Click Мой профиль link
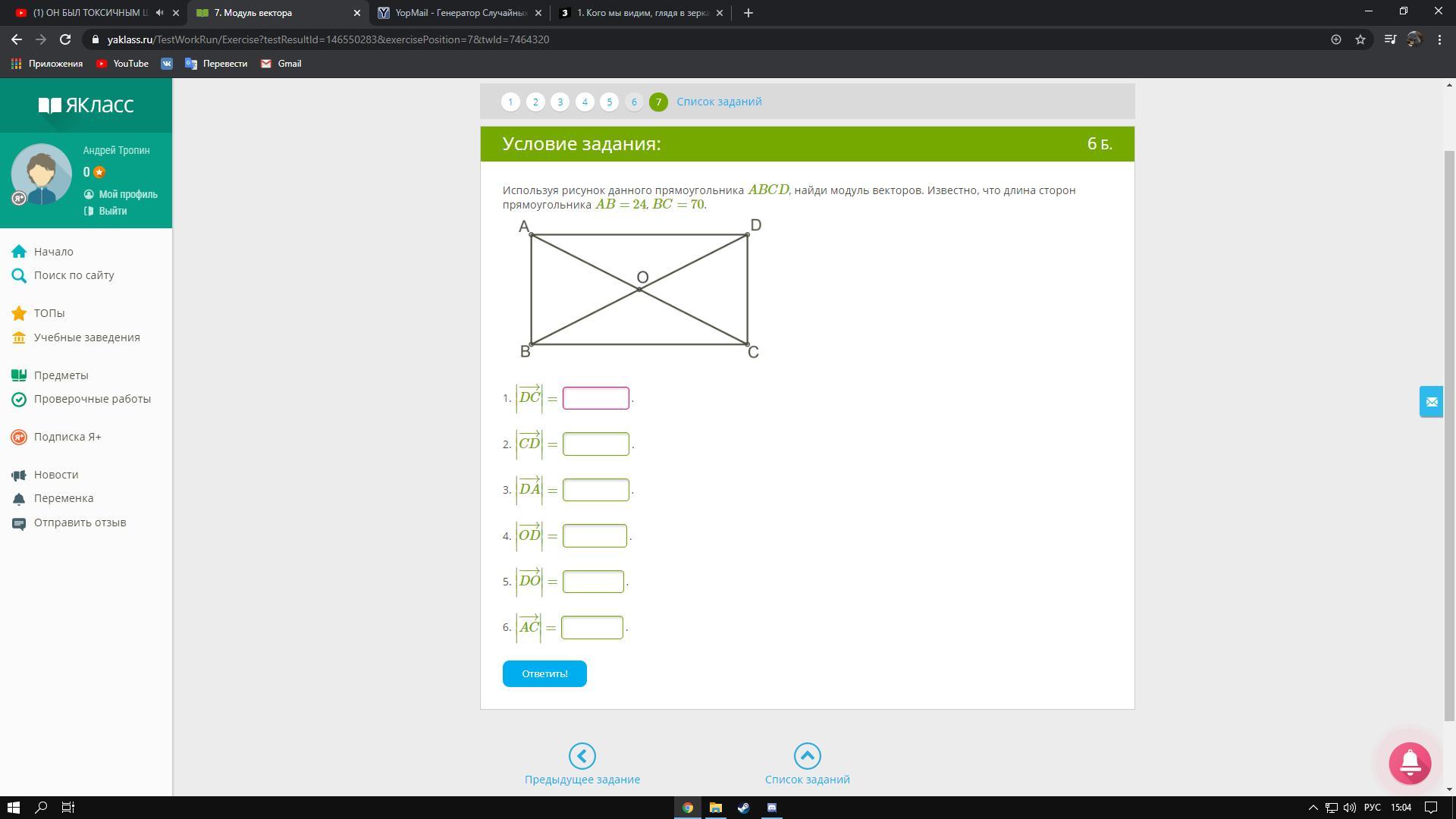The image size is (1456, 819). (127, 194)
